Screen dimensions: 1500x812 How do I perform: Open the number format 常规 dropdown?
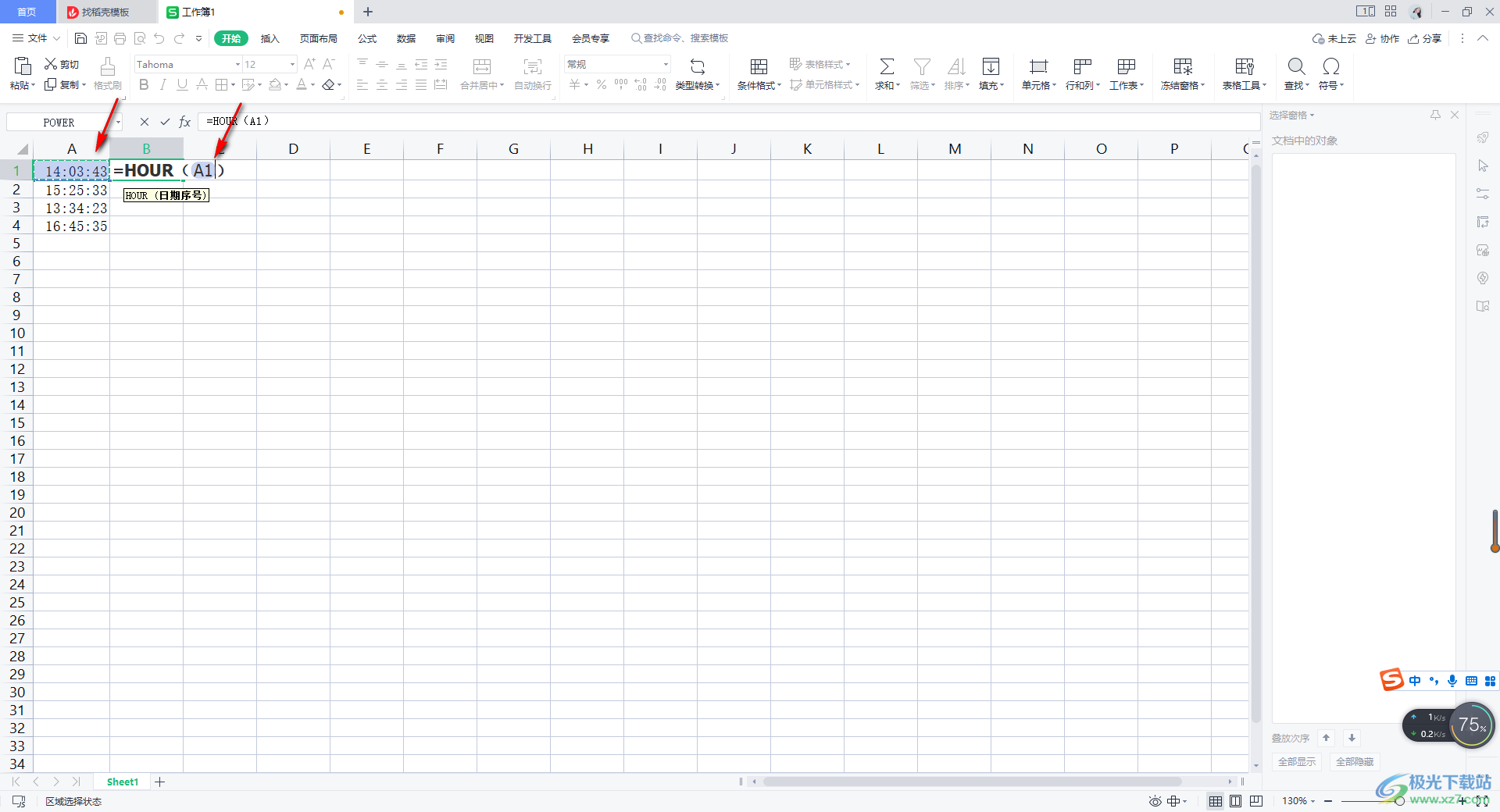(x=666, y=65)
